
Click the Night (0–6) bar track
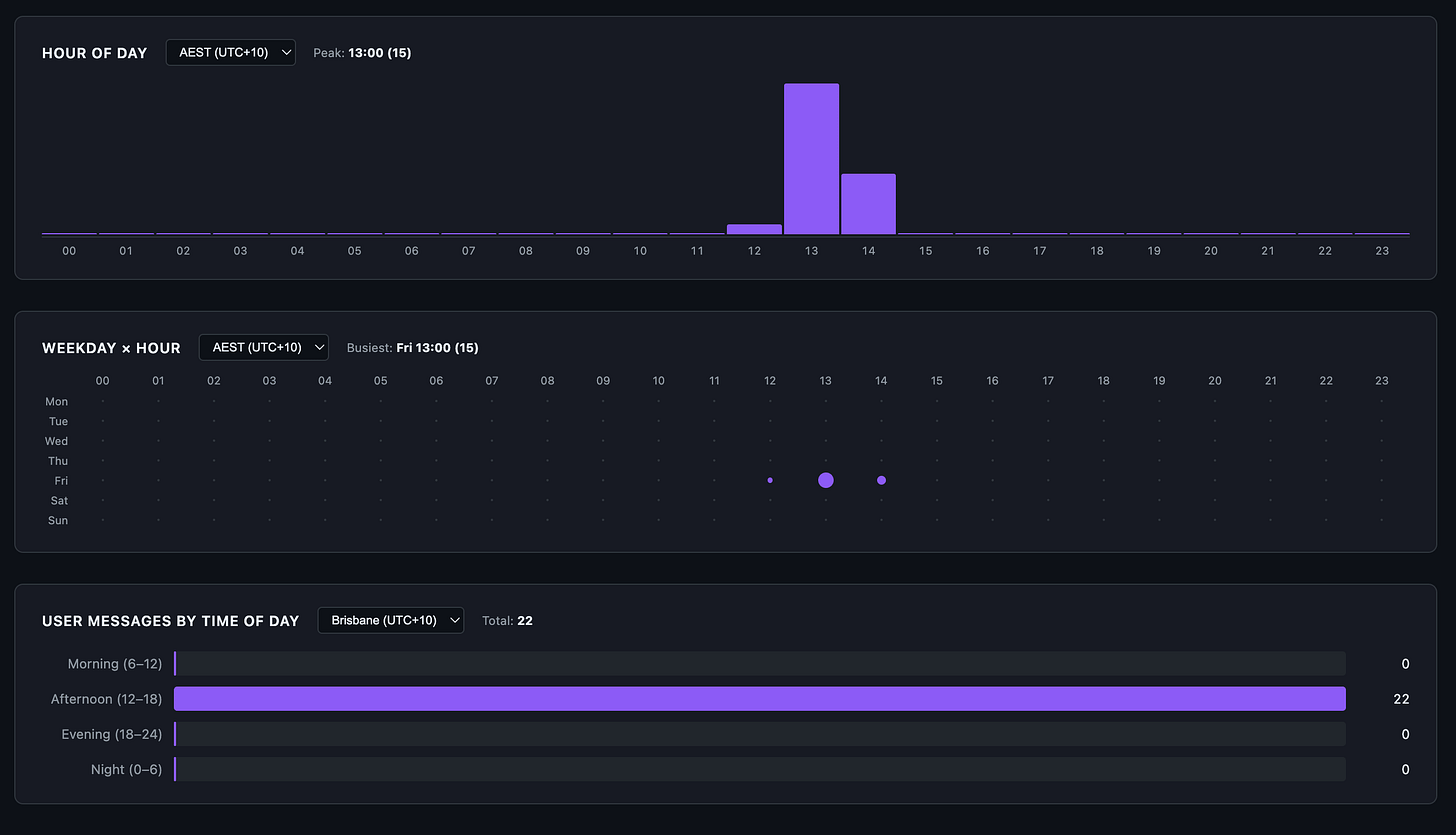tap(760, 769)
